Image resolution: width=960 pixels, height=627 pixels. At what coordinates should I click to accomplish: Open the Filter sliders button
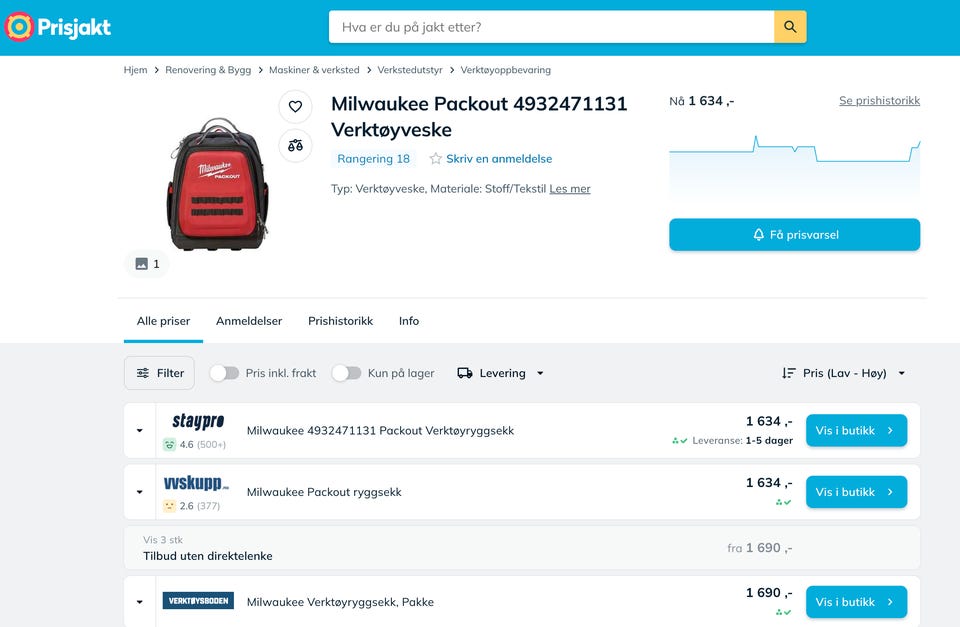(x=159, y=373)
